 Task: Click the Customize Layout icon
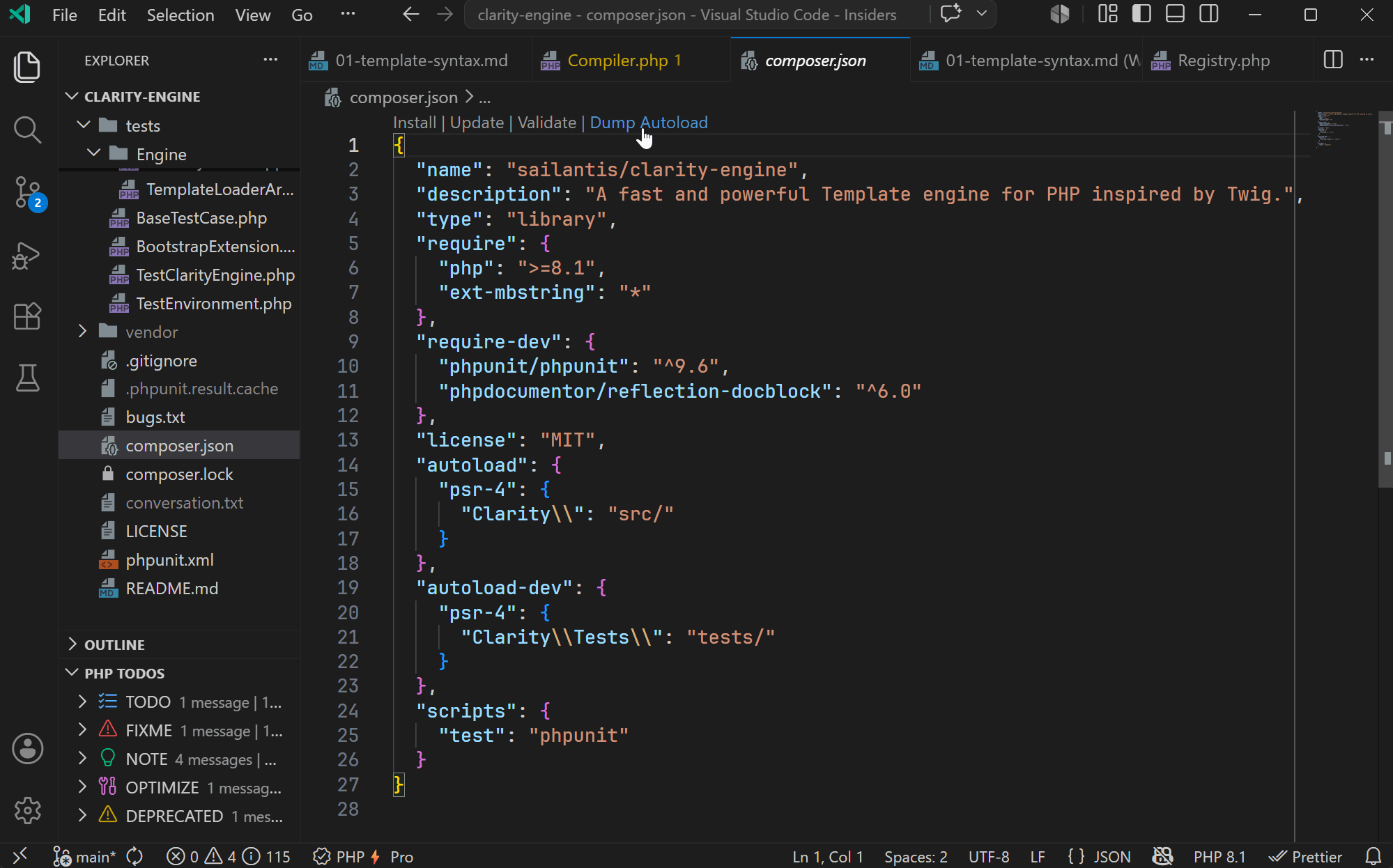[x=1108, y=14]
